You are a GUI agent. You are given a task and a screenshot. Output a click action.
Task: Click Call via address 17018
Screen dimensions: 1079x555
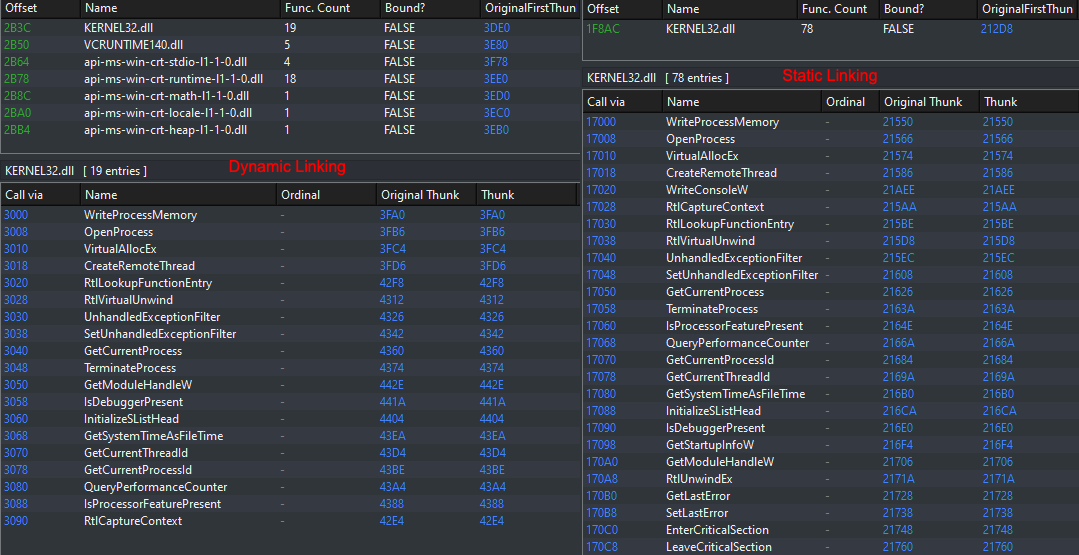pos(601,173)
